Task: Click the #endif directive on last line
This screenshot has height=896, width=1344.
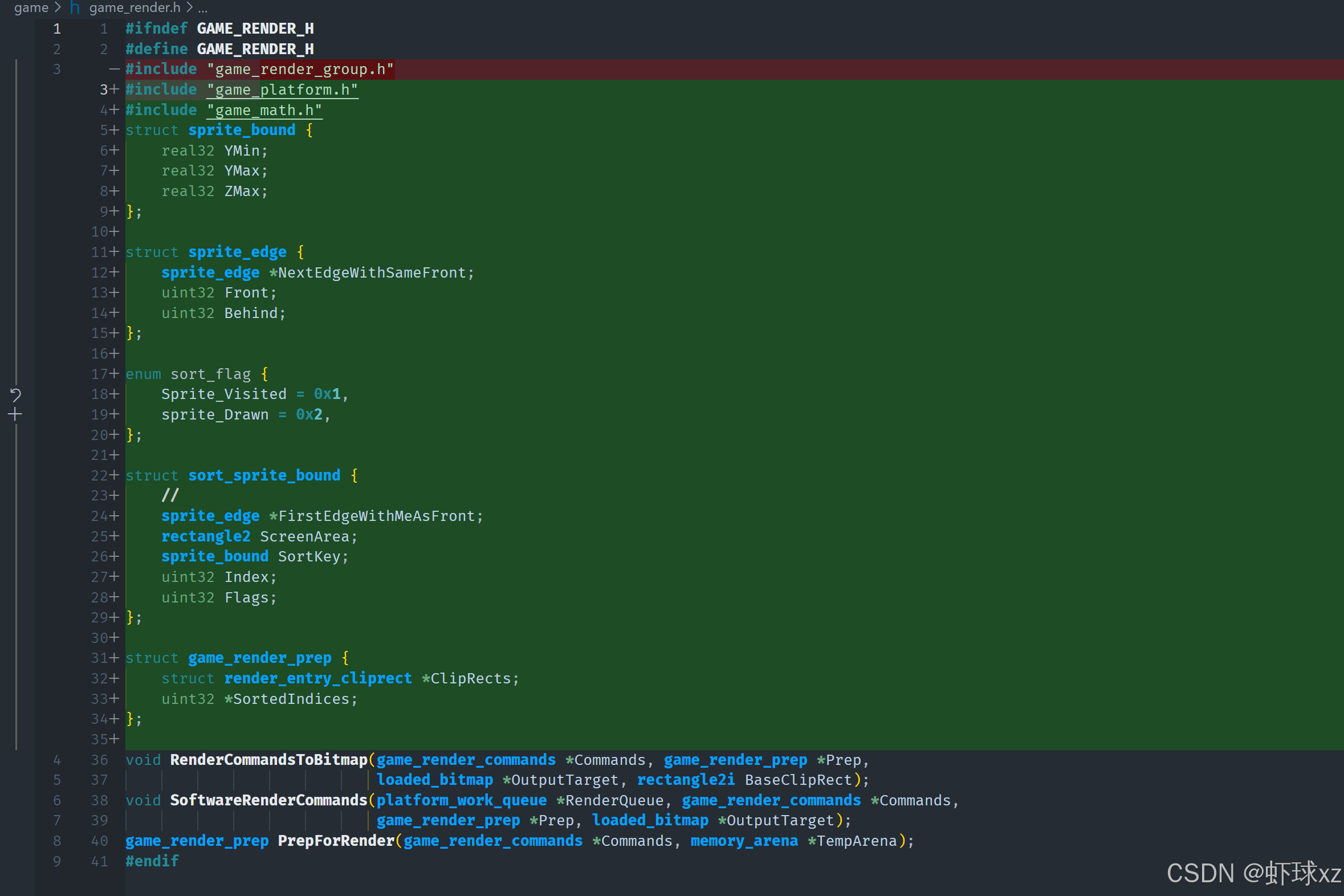Action: [152, 861]
